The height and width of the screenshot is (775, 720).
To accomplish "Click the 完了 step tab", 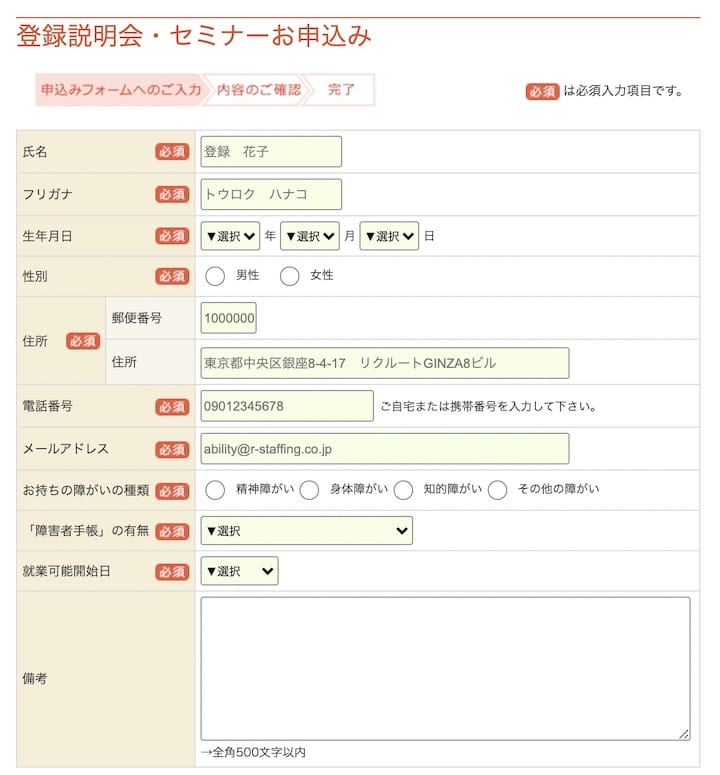I will tap(341, 90).
